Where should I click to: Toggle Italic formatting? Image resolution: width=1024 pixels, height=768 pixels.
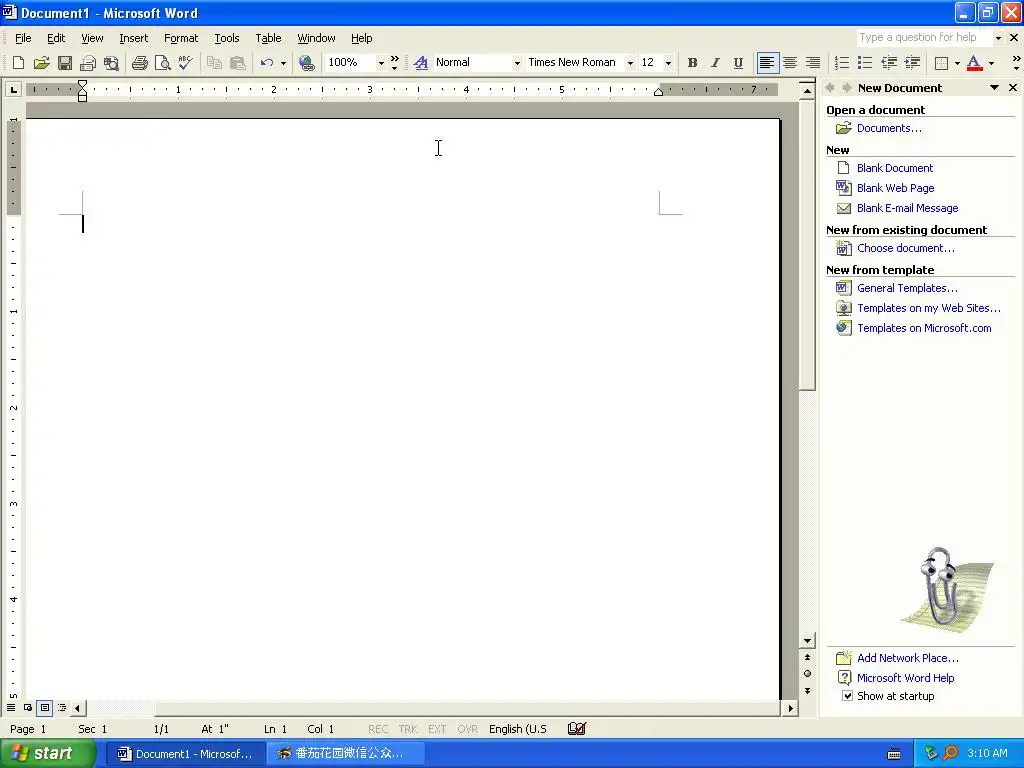click(715, 63)
